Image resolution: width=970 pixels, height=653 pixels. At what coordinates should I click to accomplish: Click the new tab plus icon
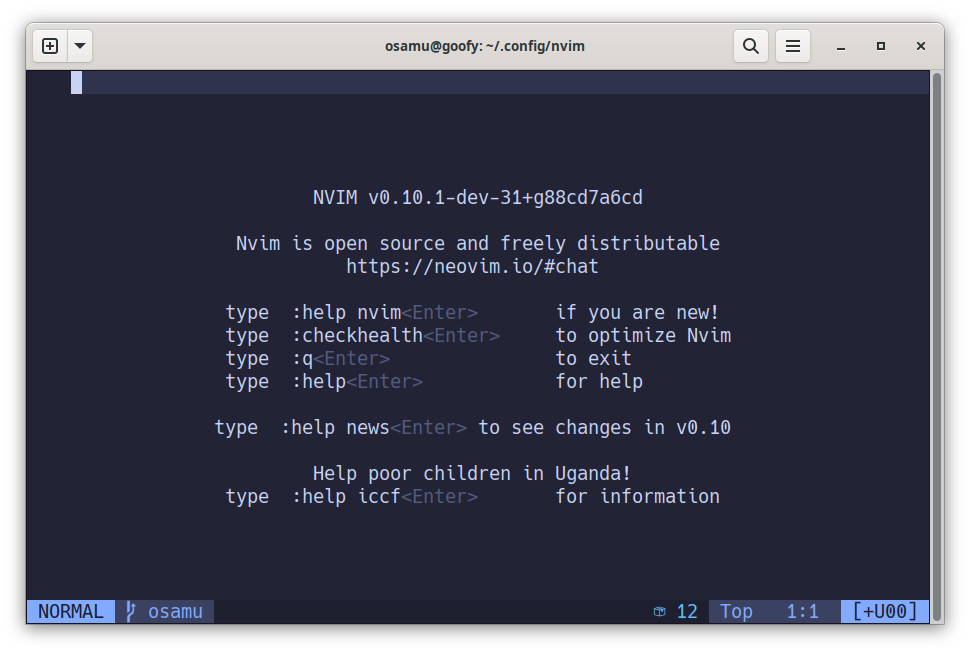pos(50,46)
